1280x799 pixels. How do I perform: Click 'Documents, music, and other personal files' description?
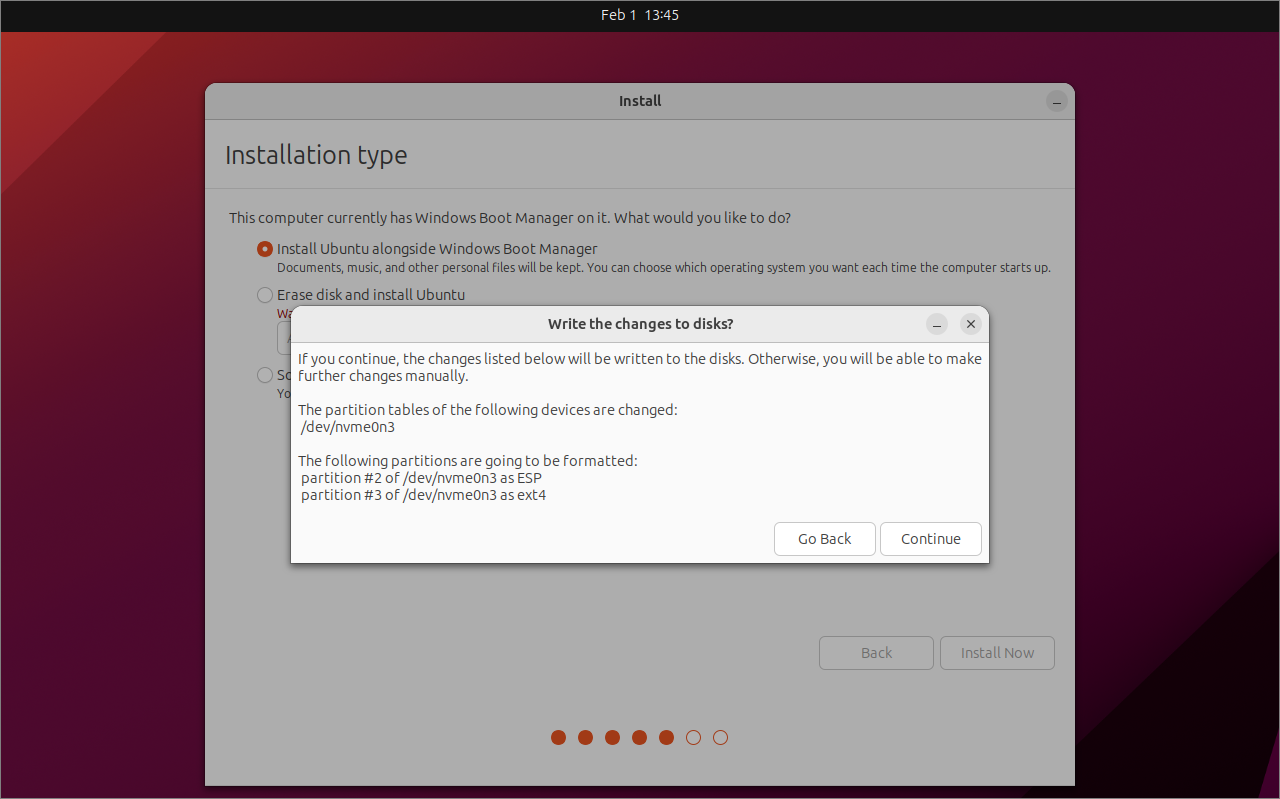pos(663,268)
